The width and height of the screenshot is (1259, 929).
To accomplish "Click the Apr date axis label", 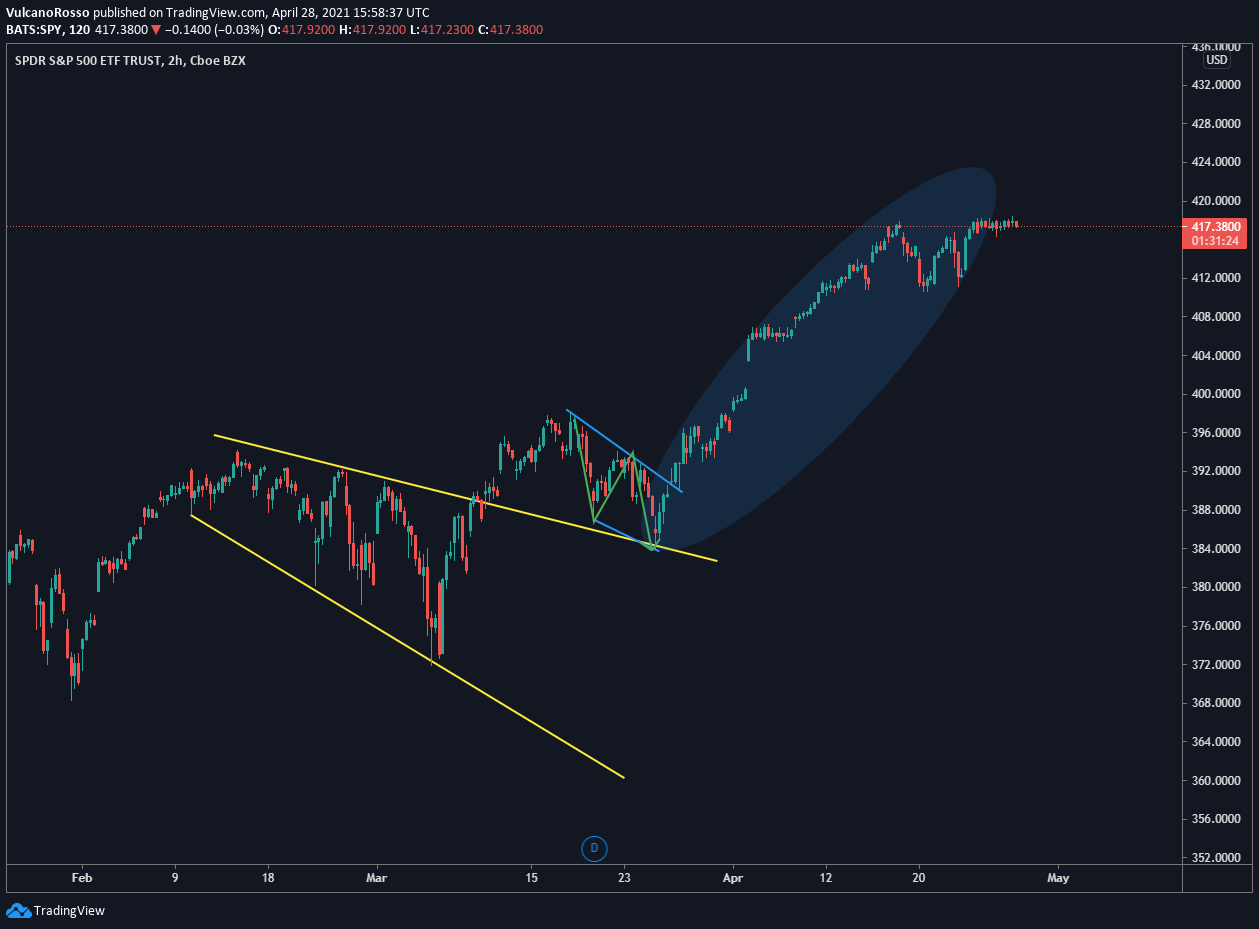I will 733,878.
